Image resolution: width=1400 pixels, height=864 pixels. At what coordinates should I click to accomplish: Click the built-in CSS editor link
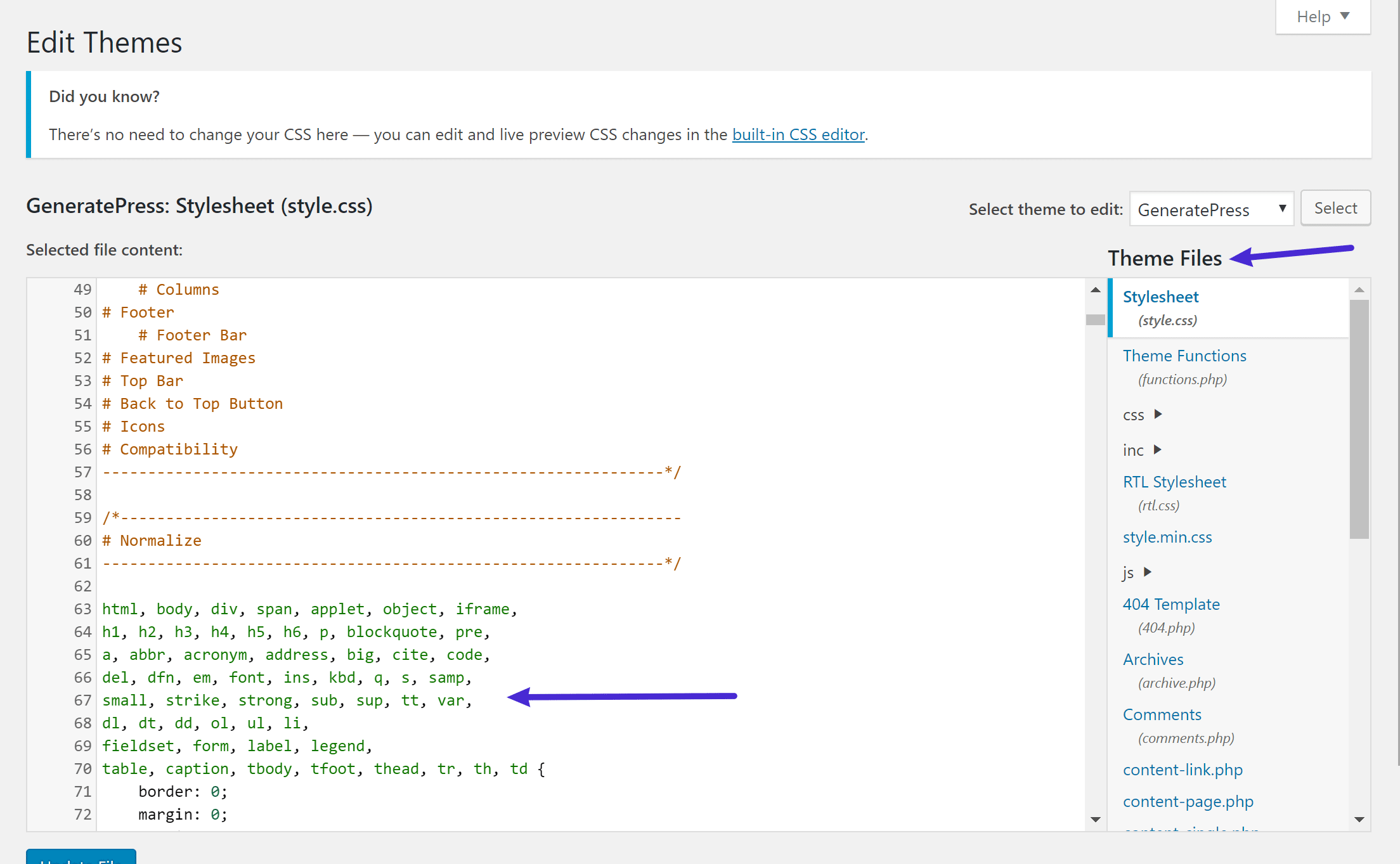796,133
